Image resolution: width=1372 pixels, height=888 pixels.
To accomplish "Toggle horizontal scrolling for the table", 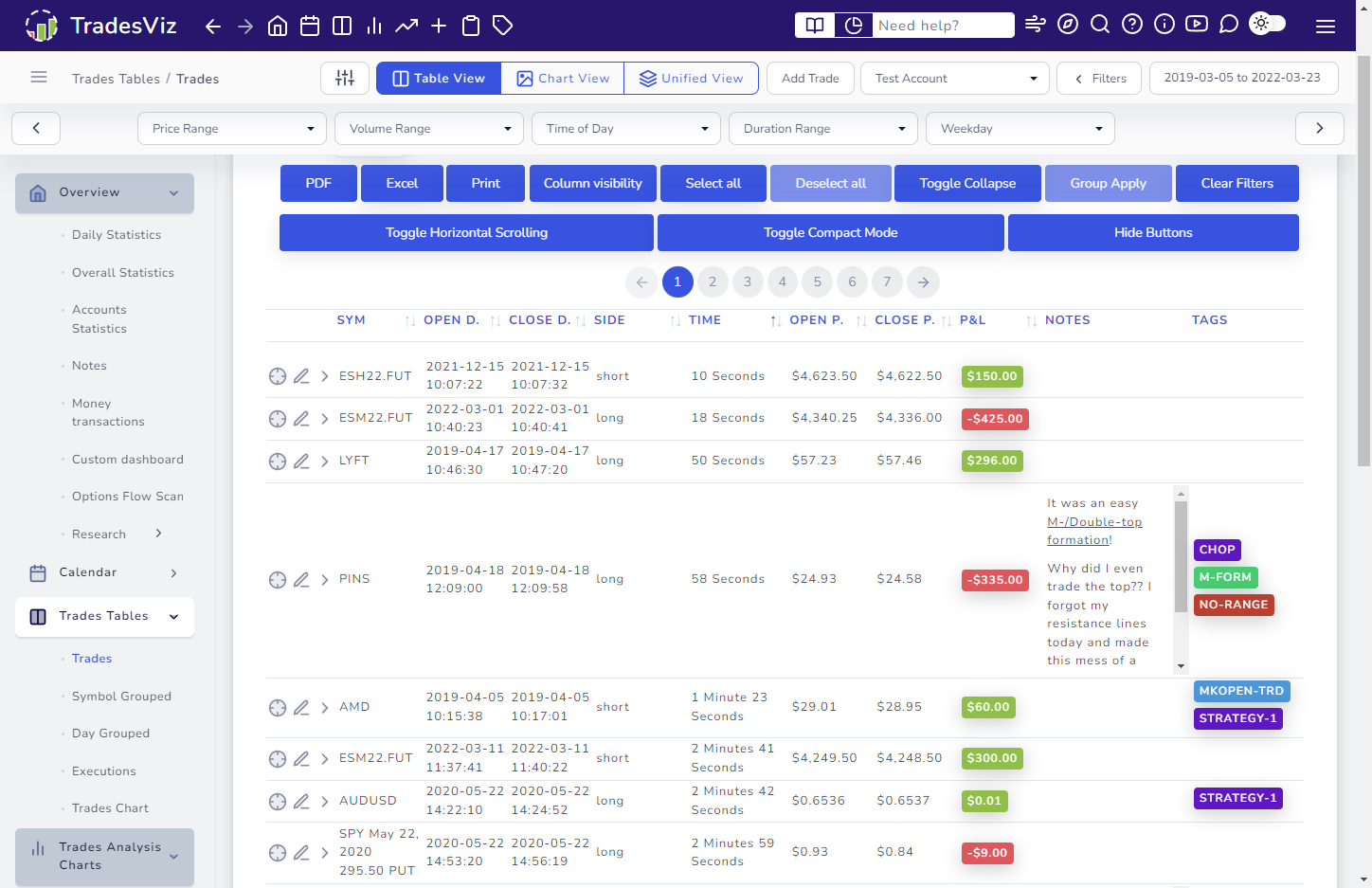I will [466, 232].
